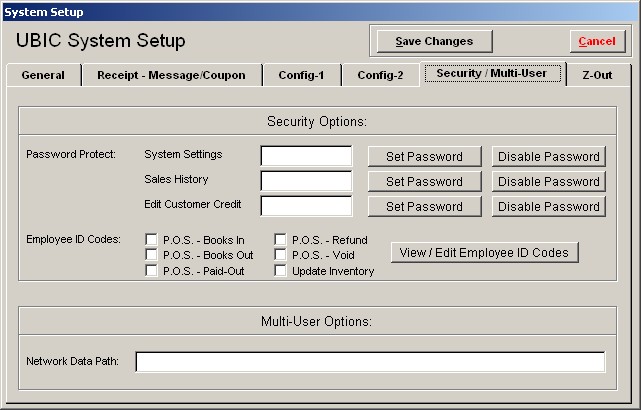641x410 pixels.
Task: Click the Save Changes button
Action: (434, 41)
